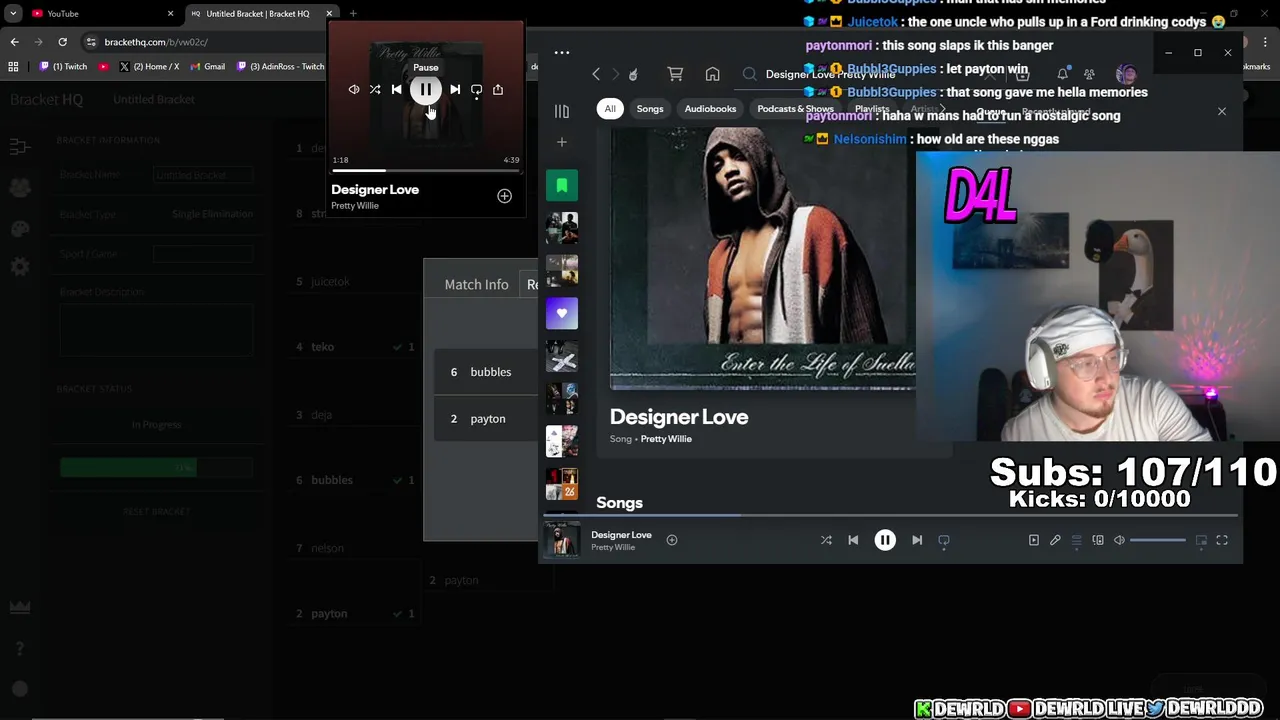Add Designer Love to Liked Songs in bar
Viewport: 1280px width, 720px height.
672,540
